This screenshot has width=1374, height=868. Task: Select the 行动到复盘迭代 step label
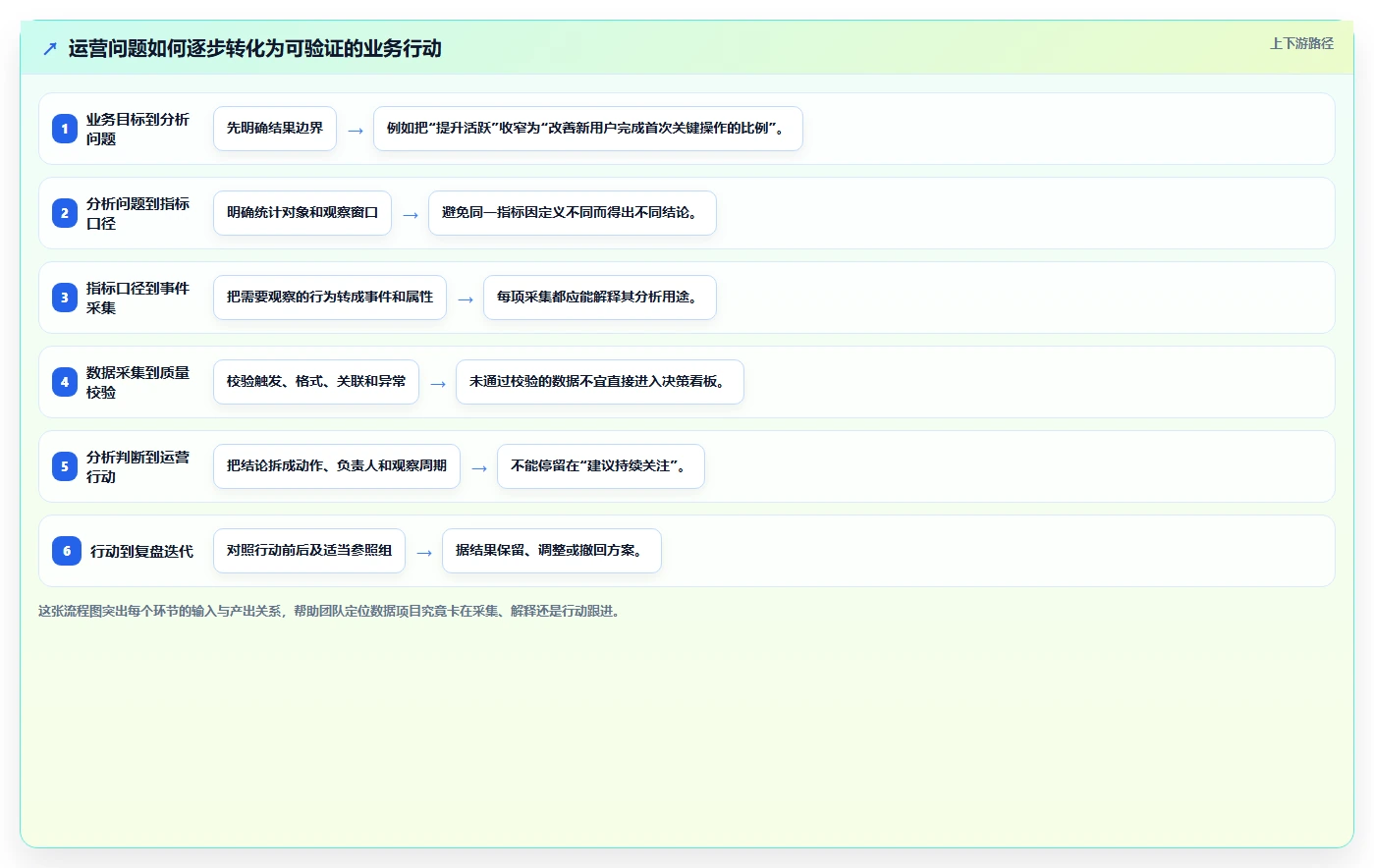point(142,551)
